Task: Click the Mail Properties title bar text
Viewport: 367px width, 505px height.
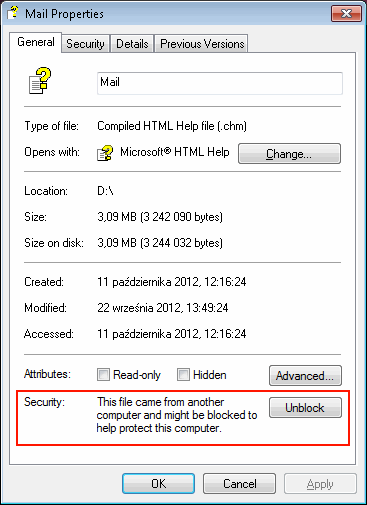Action: 64,14
